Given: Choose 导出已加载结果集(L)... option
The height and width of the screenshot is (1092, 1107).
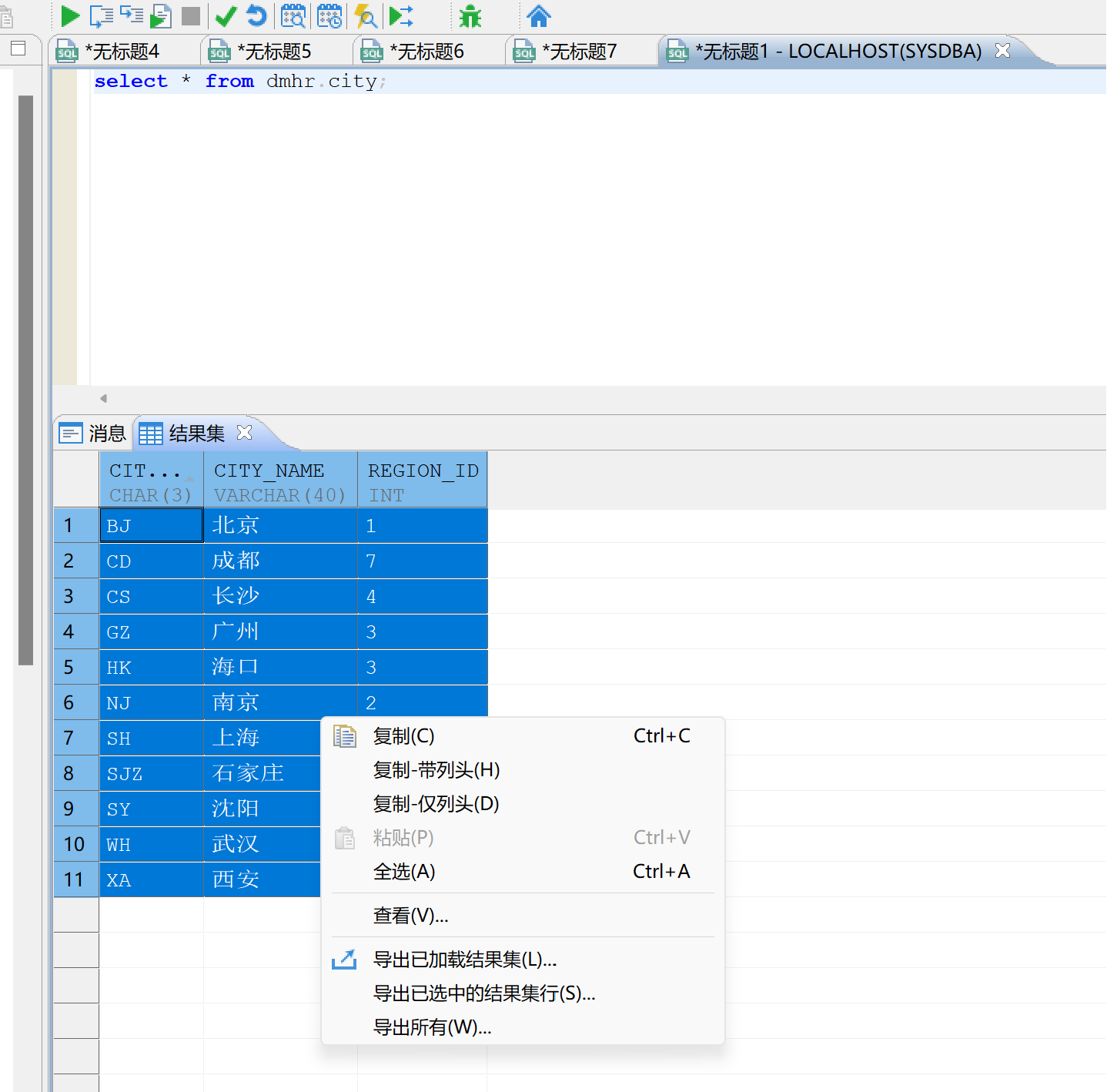Looking at the screenshot, I should (523, 960).
